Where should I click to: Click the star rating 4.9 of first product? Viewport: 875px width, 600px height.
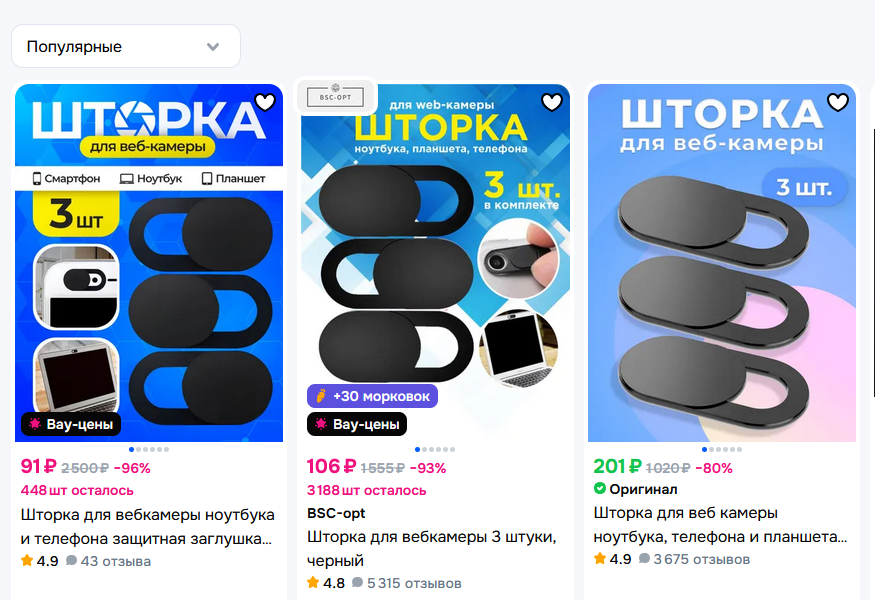coord(40,561)
